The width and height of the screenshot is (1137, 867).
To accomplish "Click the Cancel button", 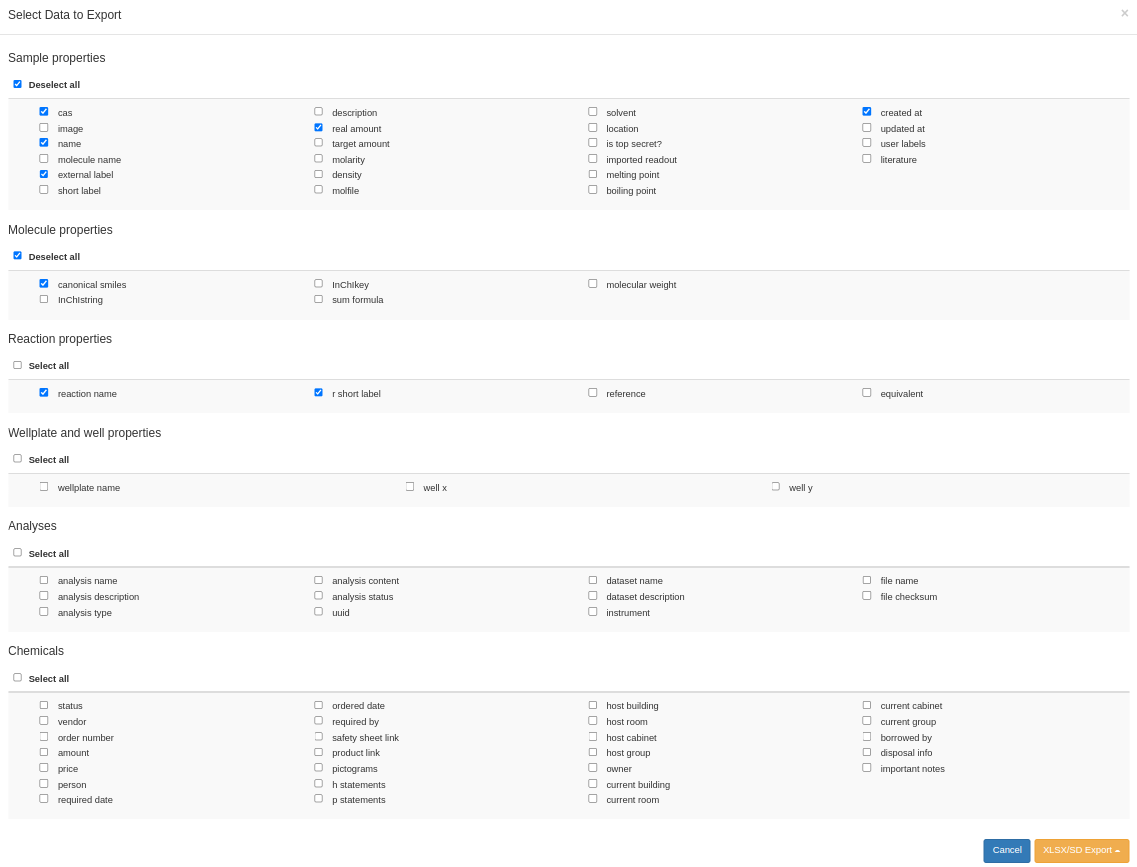I will click(1006, 850).
